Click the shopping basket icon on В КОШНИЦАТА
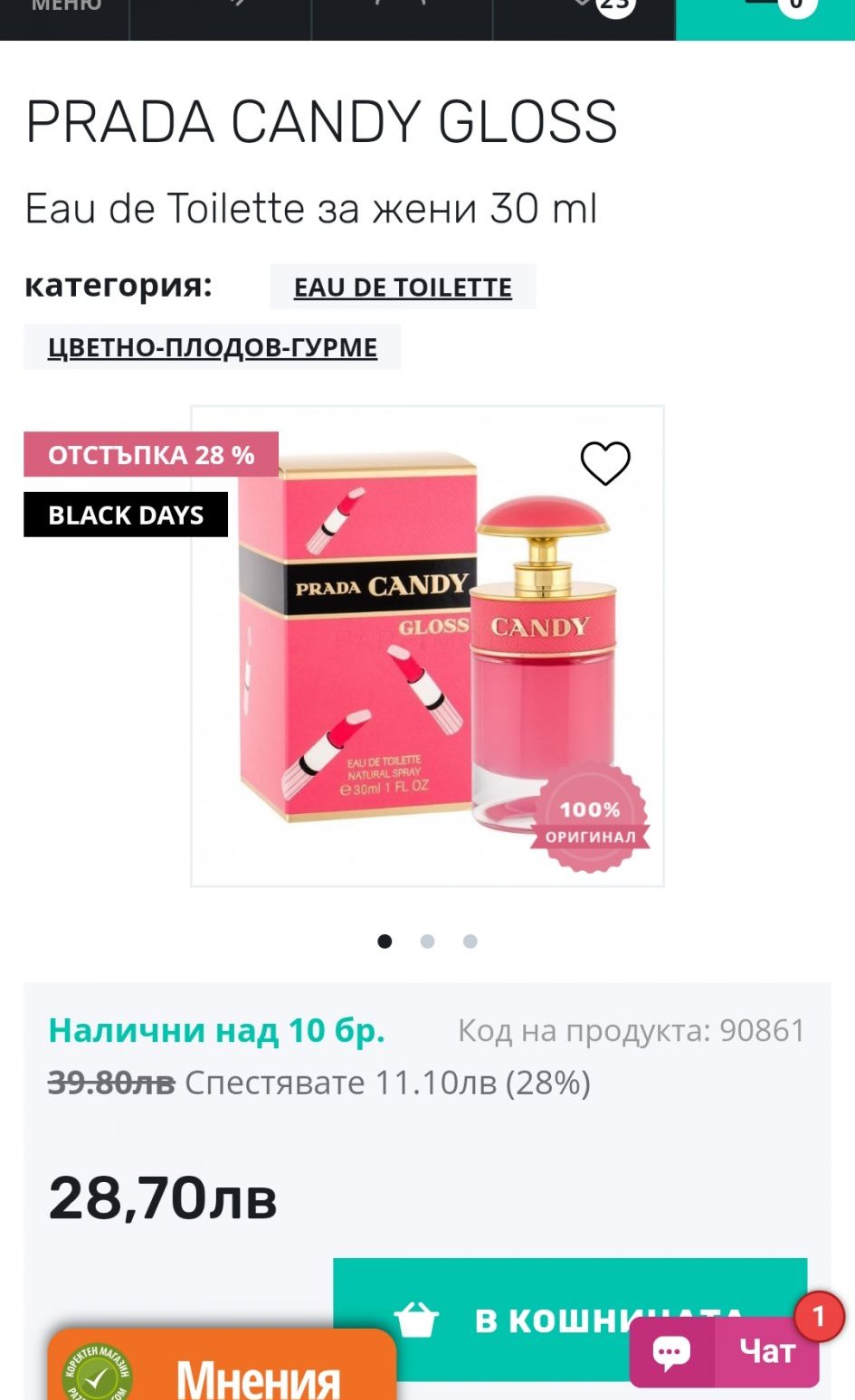Viewport: 855px width, 1400px height. point(417,1320)
